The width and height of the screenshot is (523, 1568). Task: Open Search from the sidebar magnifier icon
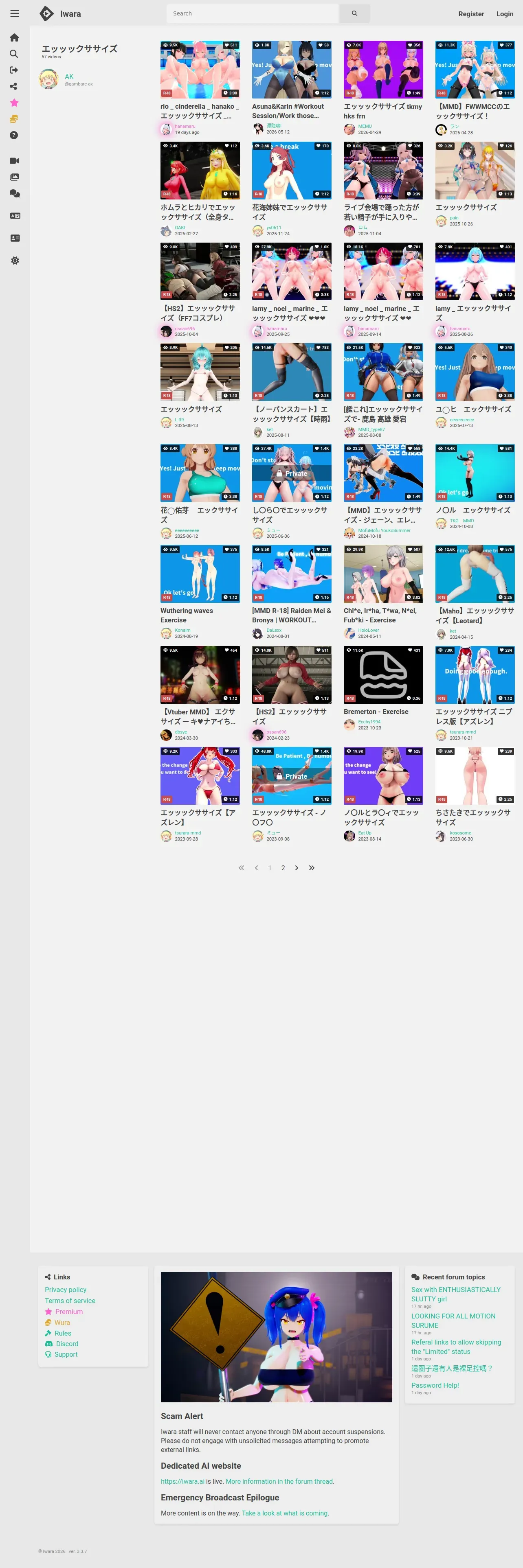[x=15, y=54]
